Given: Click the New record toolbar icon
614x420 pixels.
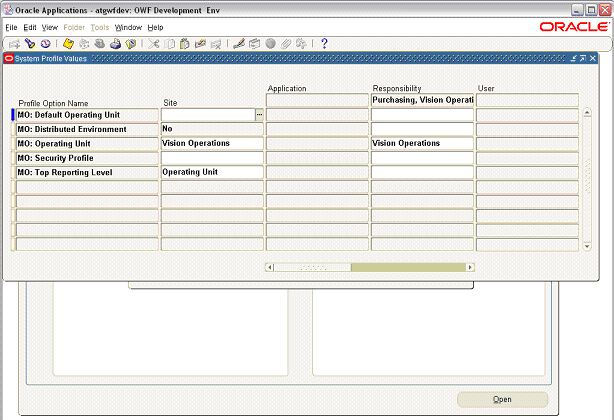Looking at the screenshot, I should [x=14, y=44].
